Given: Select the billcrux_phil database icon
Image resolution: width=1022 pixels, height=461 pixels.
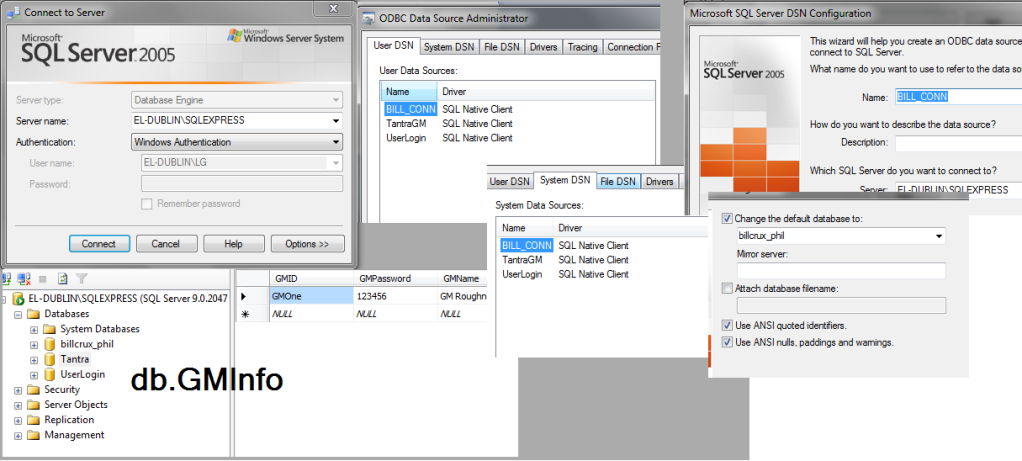Looking at the screenshot, I should 48,344.
